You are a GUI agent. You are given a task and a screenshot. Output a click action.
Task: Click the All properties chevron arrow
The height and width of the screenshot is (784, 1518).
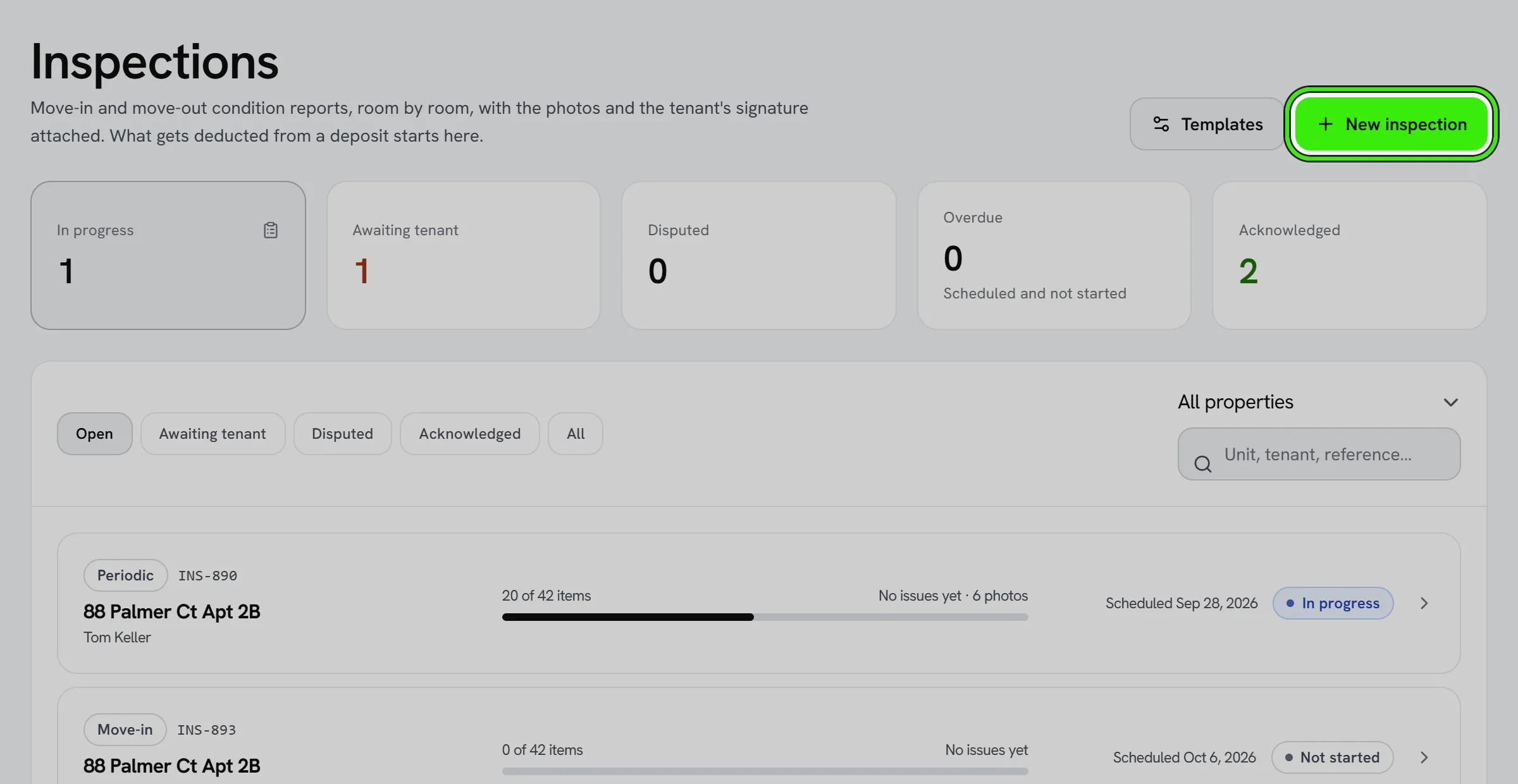pyautogui.click(x=1451, y=402)
